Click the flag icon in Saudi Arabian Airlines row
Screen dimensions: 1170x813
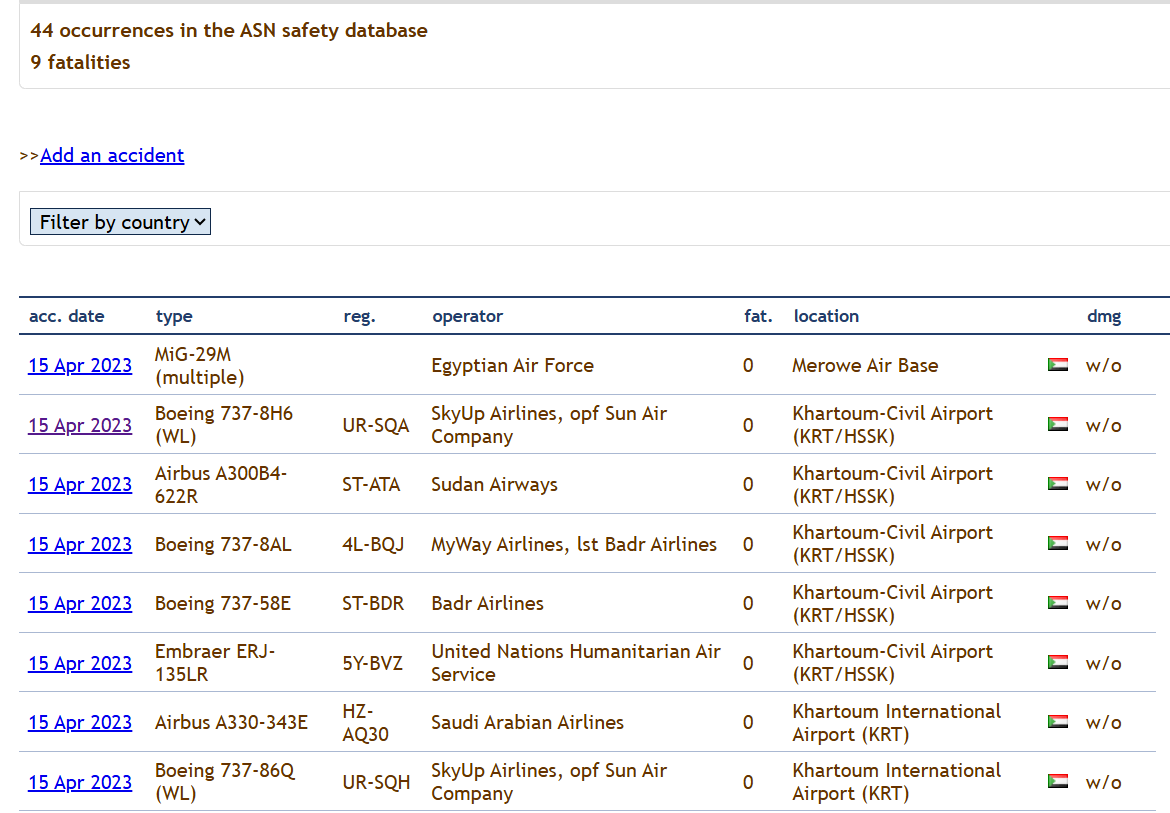click(x=1057, y=721)
